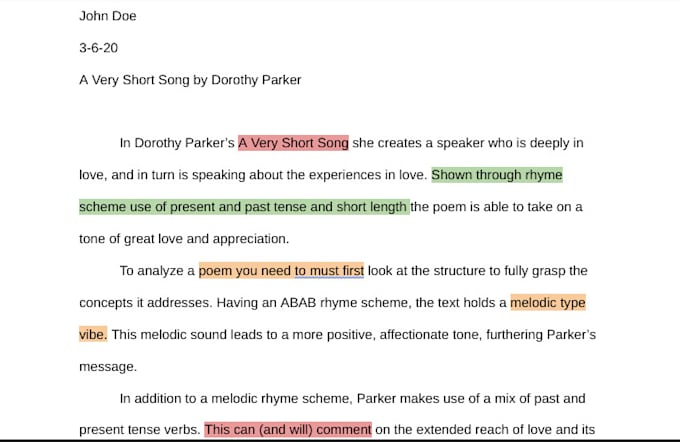Click the red highlighted "A Very Short Song"

(293, 143)
